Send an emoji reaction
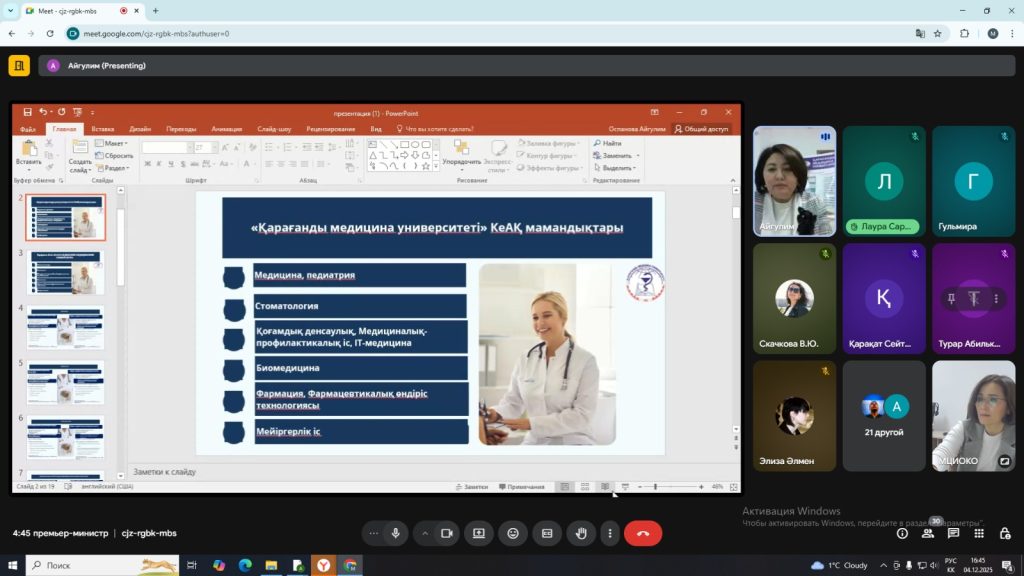 click(513, 534)
